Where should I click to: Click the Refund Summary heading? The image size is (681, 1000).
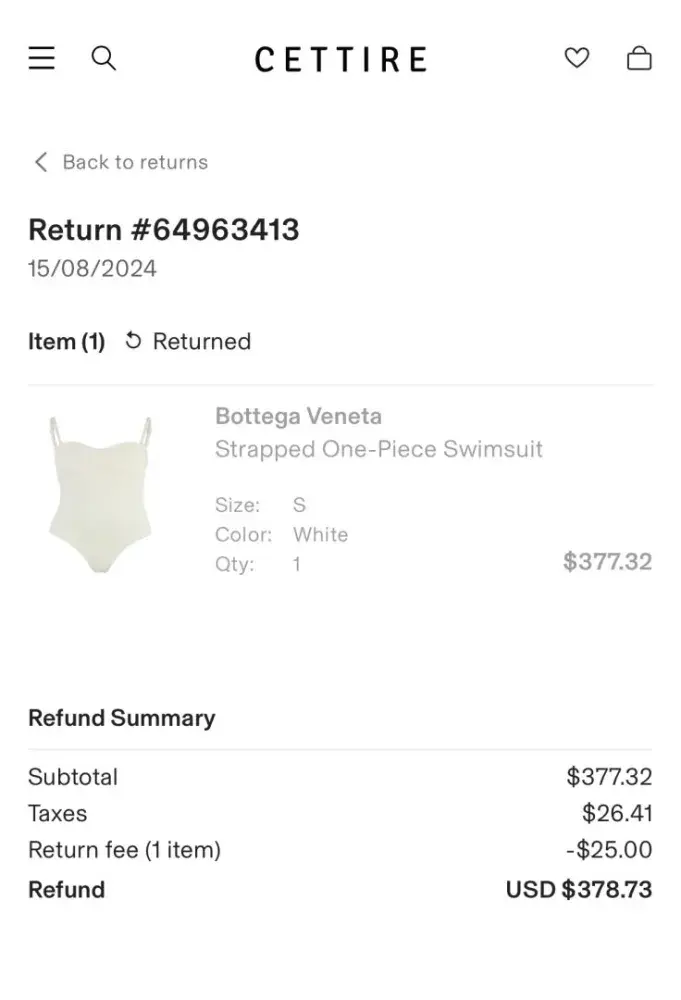click(x=121, y=718)
